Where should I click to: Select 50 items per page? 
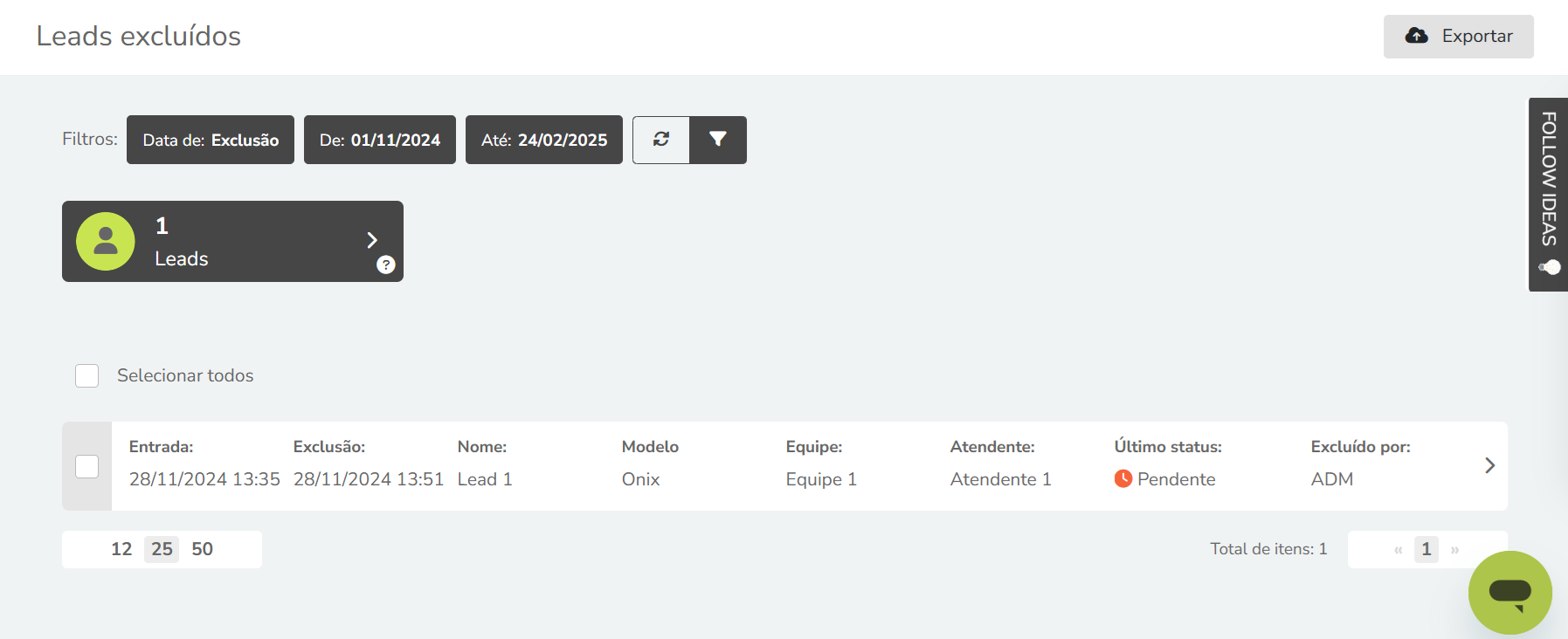pyautogui.click(x=203, y=549)
